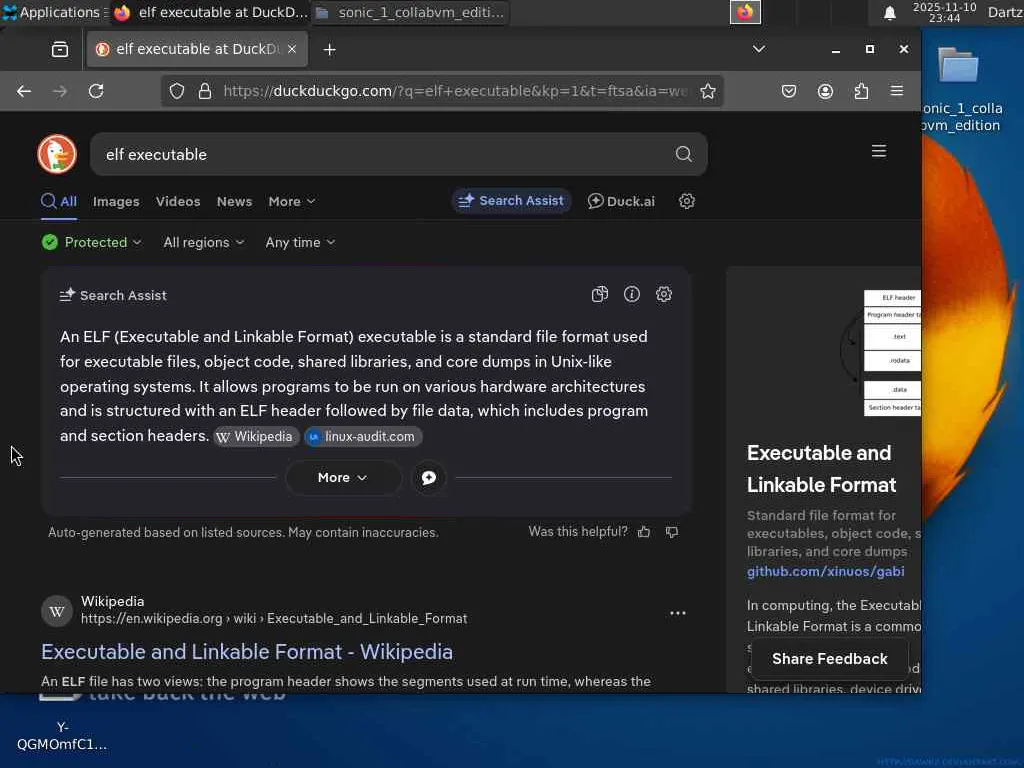Open sonic_1_collabvm_edition desktop folder icon

point(958,65)
